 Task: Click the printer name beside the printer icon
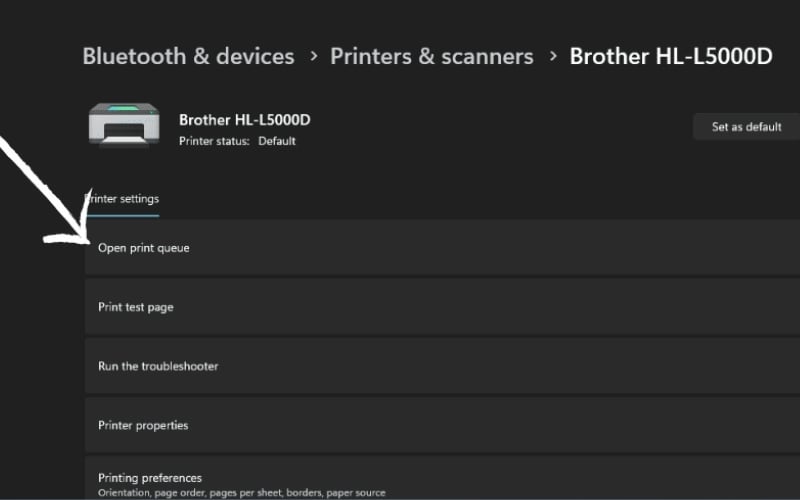click(x=244, y=120)
